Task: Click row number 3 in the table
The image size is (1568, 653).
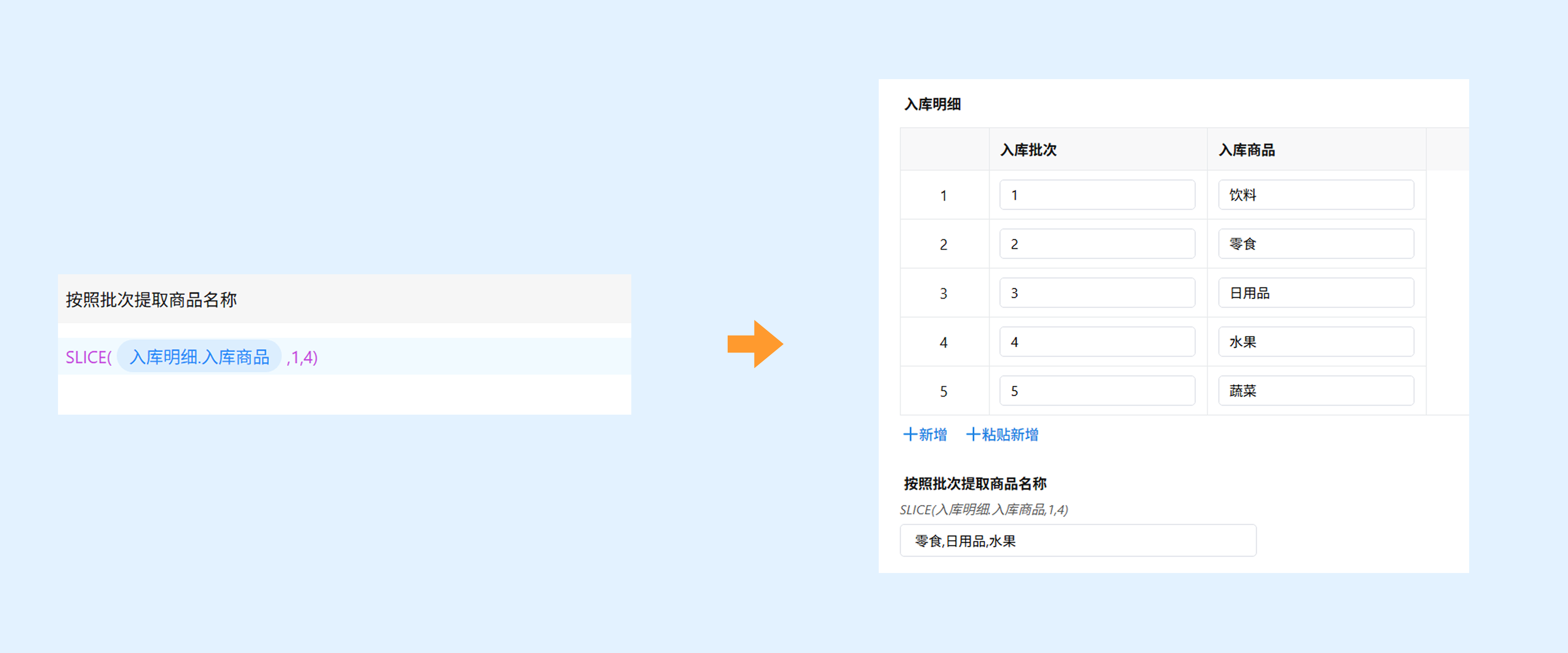Action: pyautogui.click(x=944, y=293)
